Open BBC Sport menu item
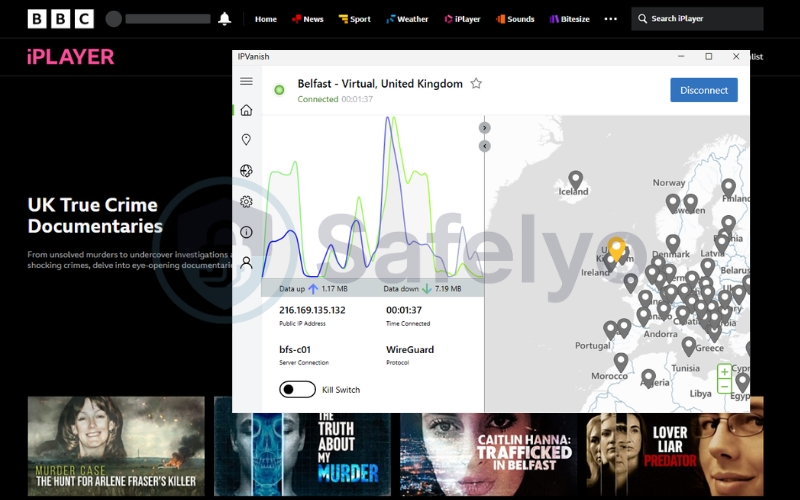 click(355, 19)
